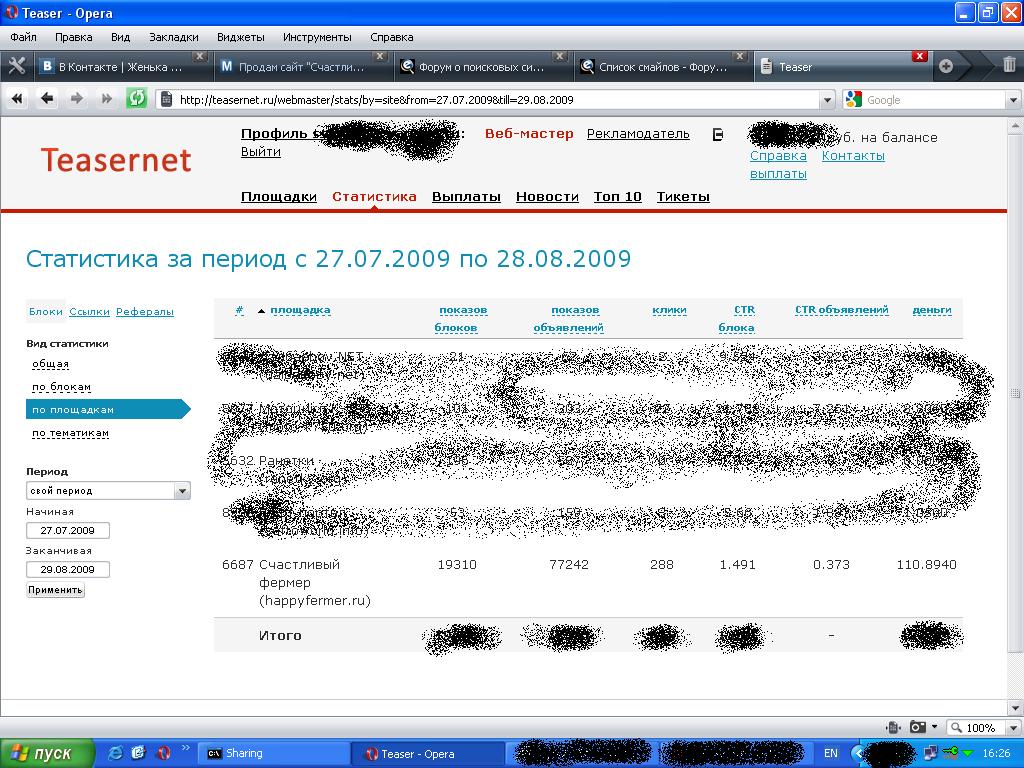
Task: Open the Площадки navigation link
Action: pos(279,197)
